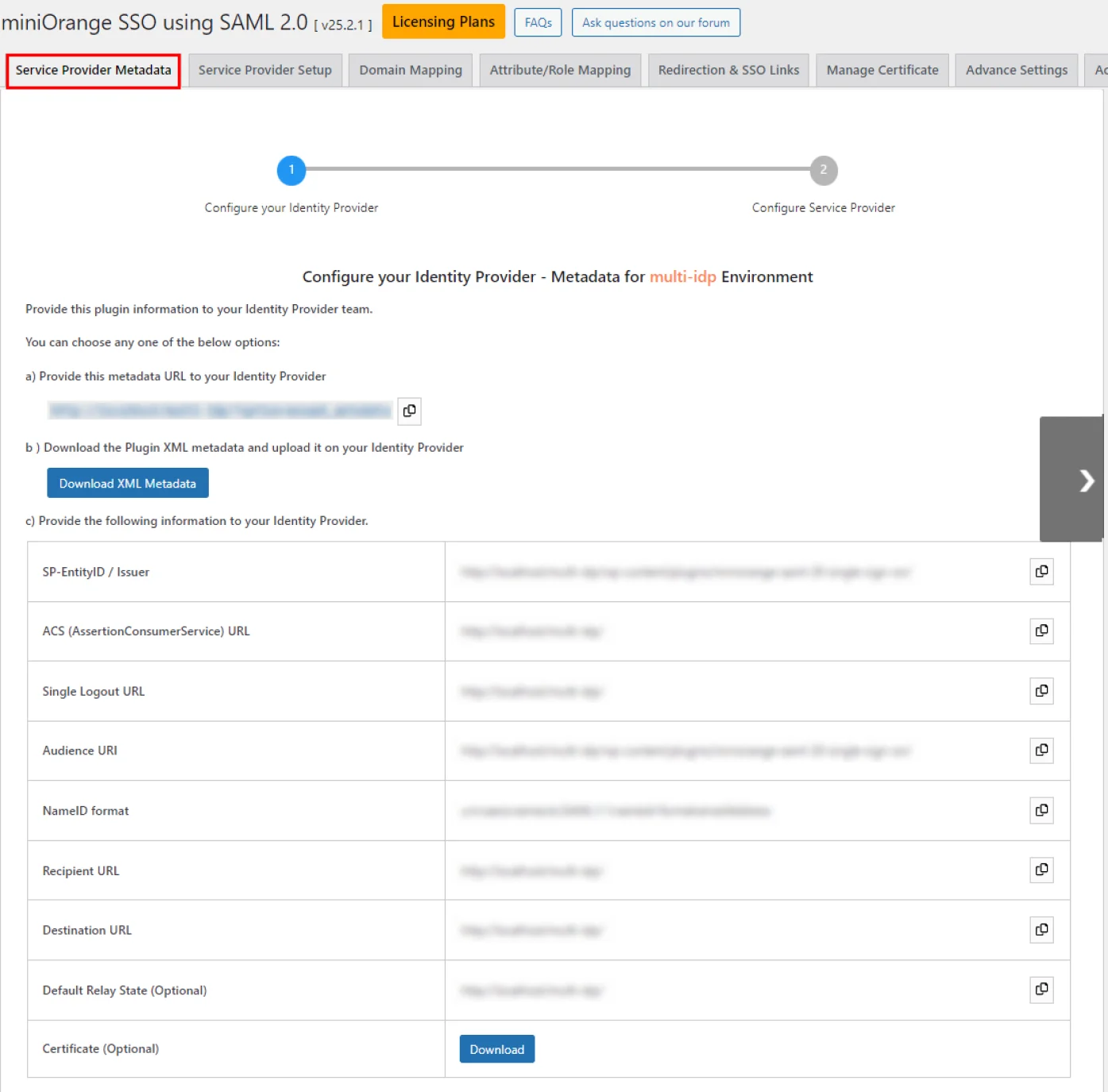
Task: Click the Audience URI label
Action: (x=79, y=751)
